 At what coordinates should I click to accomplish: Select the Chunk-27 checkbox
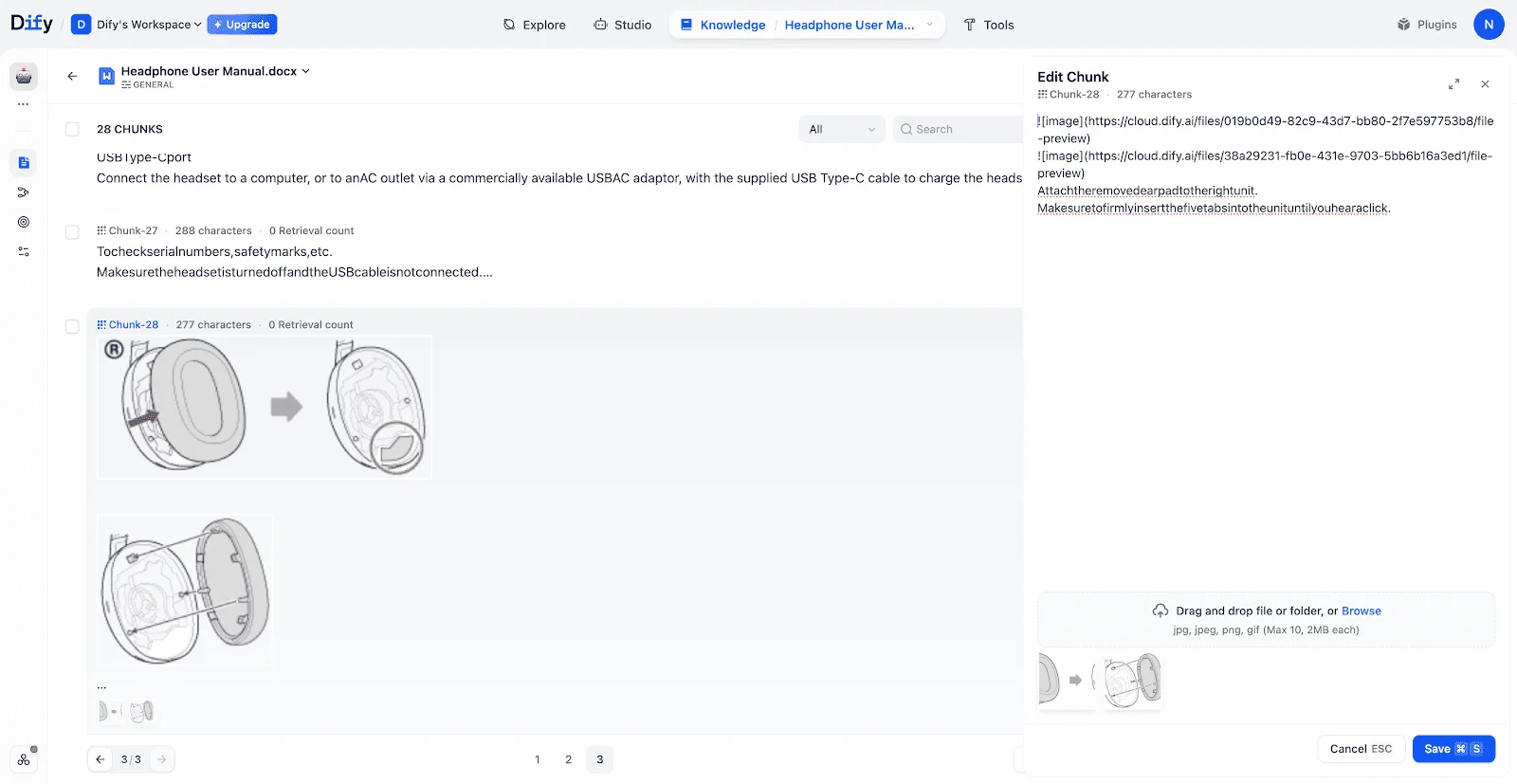(x=72, y=232)
